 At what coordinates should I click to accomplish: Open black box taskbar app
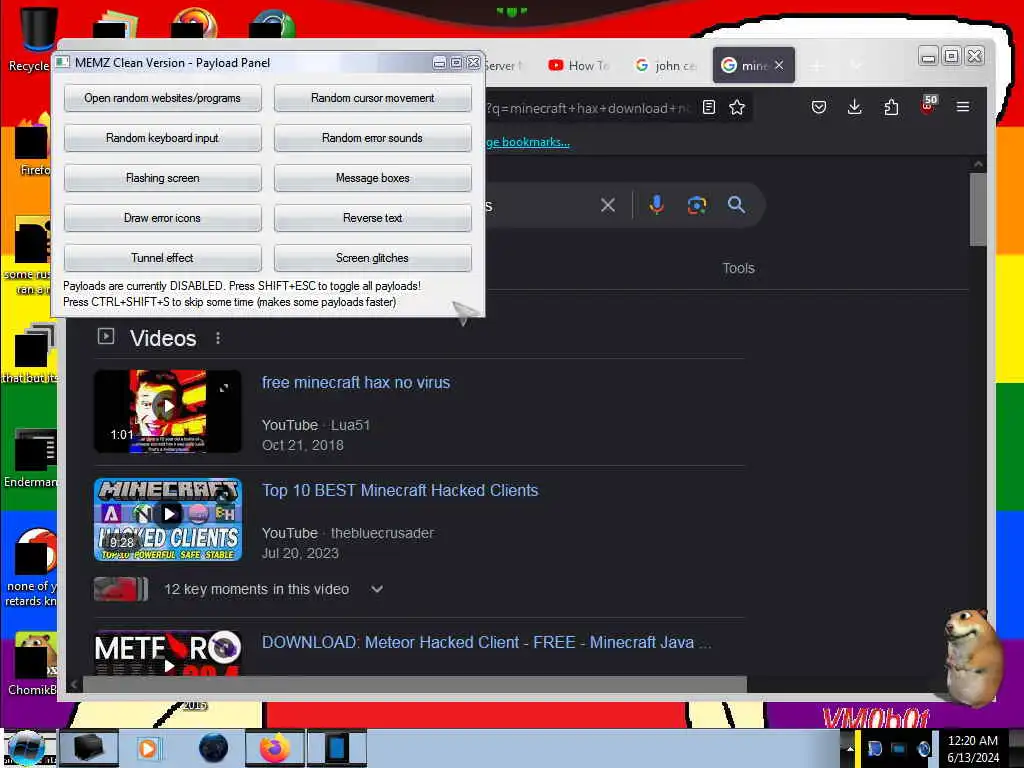89,748
